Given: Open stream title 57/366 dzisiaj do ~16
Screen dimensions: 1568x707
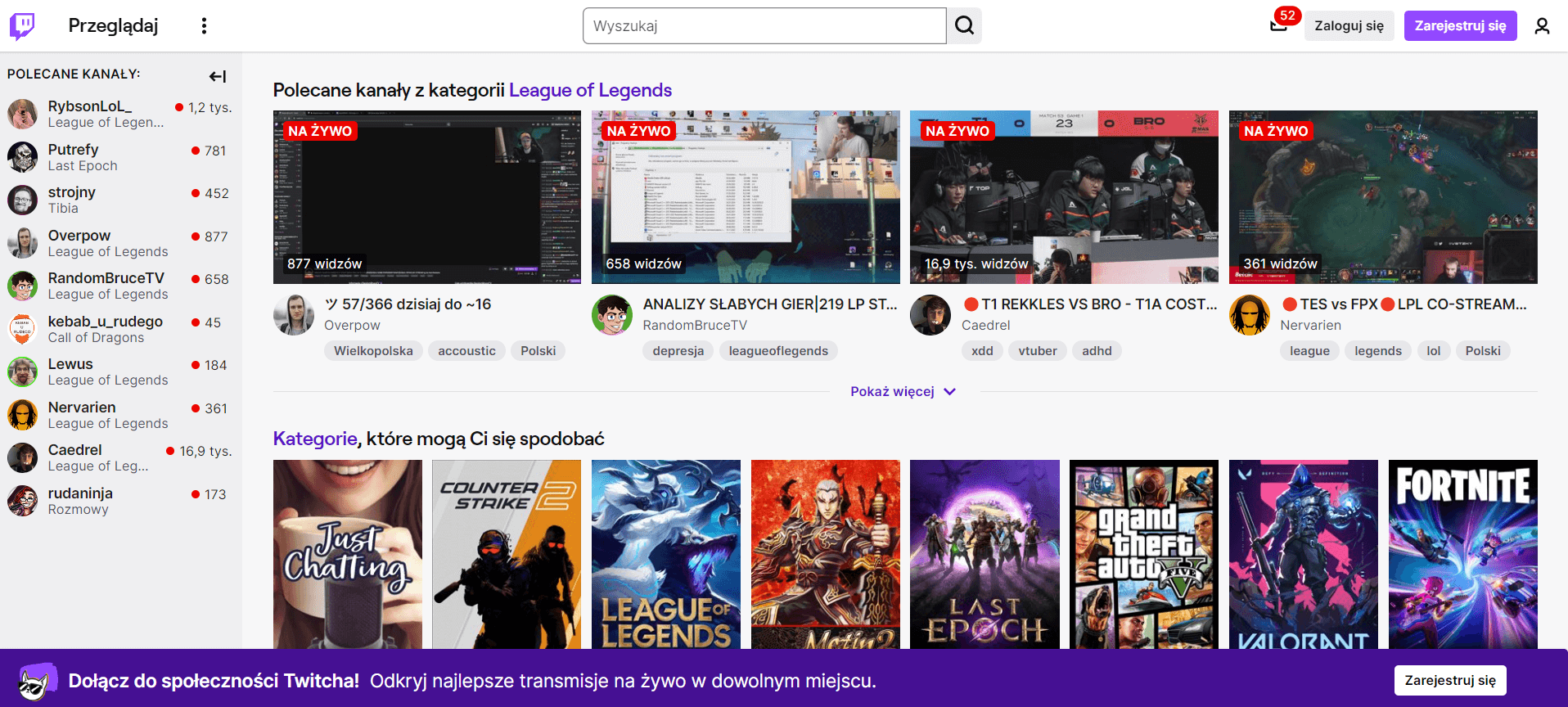Looking at the screenshot, I should 408,304.
